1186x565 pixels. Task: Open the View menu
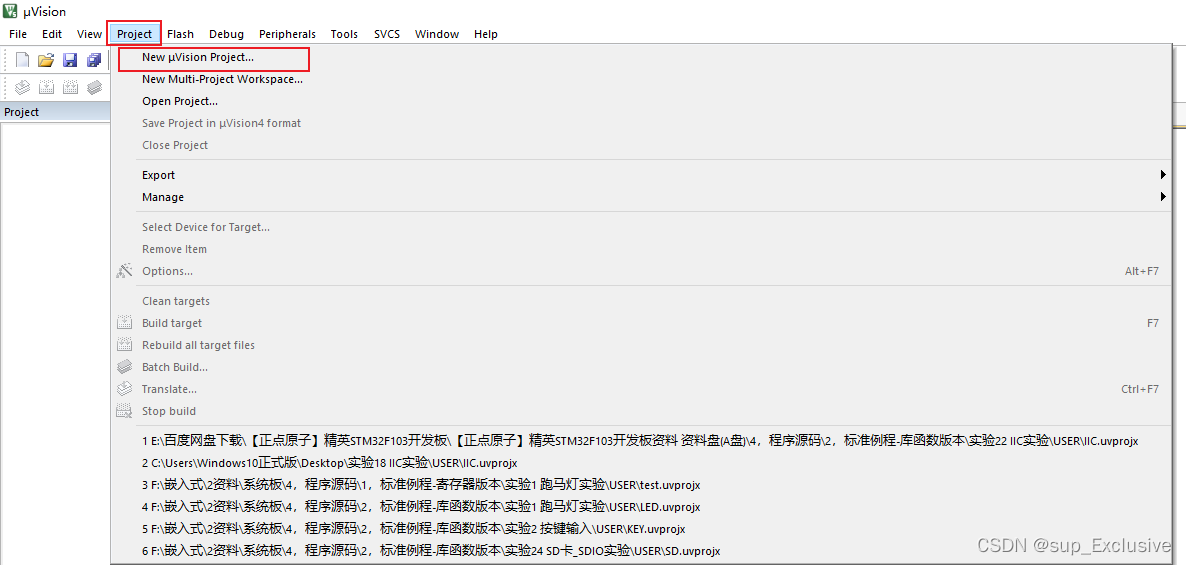89,34
